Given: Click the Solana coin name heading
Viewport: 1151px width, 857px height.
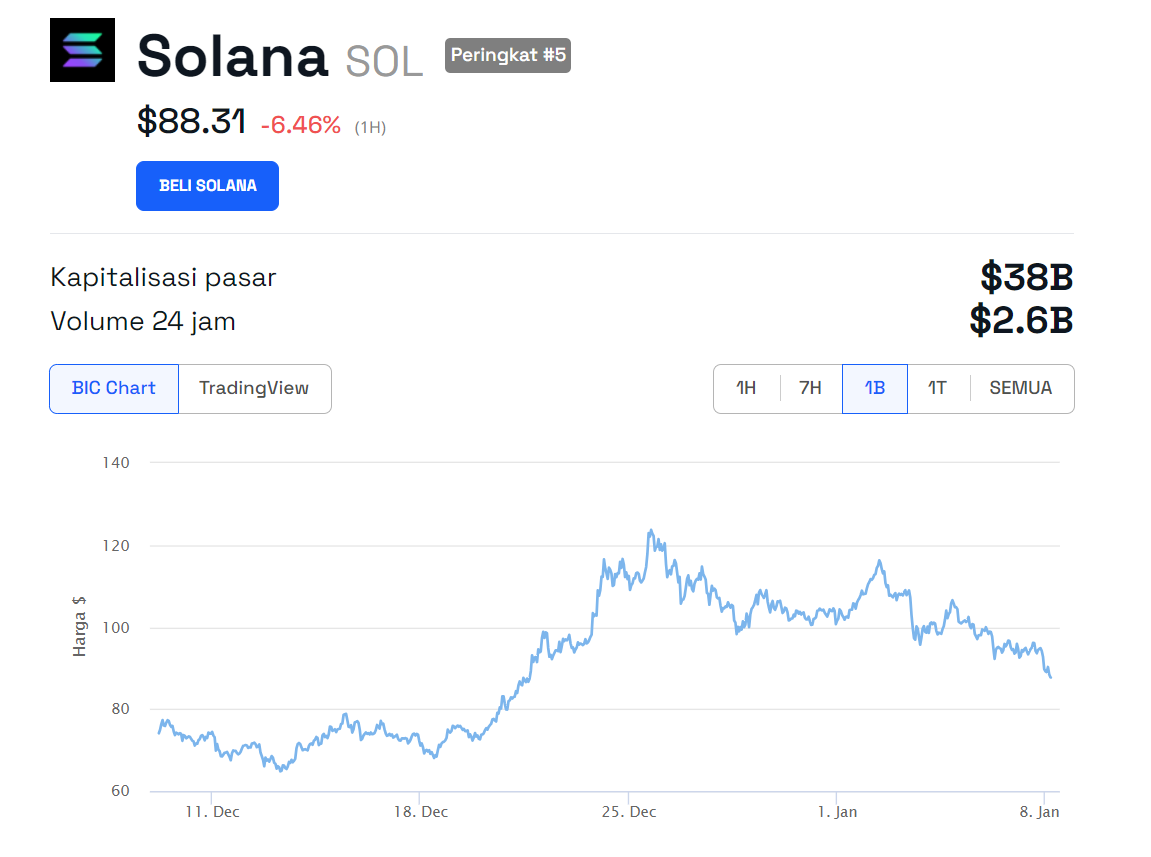Looking at the screenshot, I should [232, 56].
